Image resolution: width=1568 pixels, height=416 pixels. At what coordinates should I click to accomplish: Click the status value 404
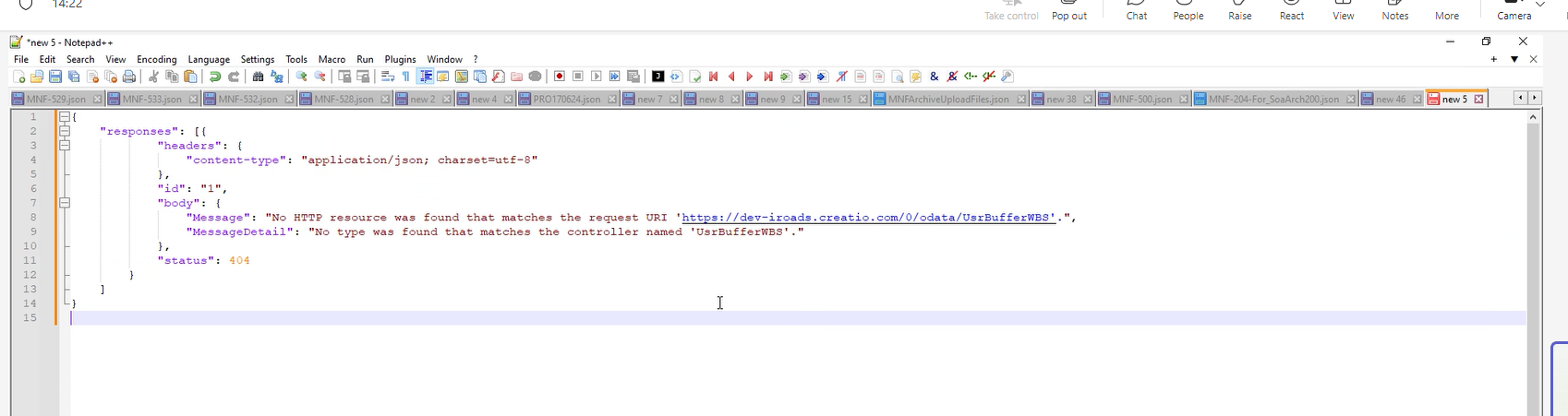pyautogui.click(x=239, y=261)
